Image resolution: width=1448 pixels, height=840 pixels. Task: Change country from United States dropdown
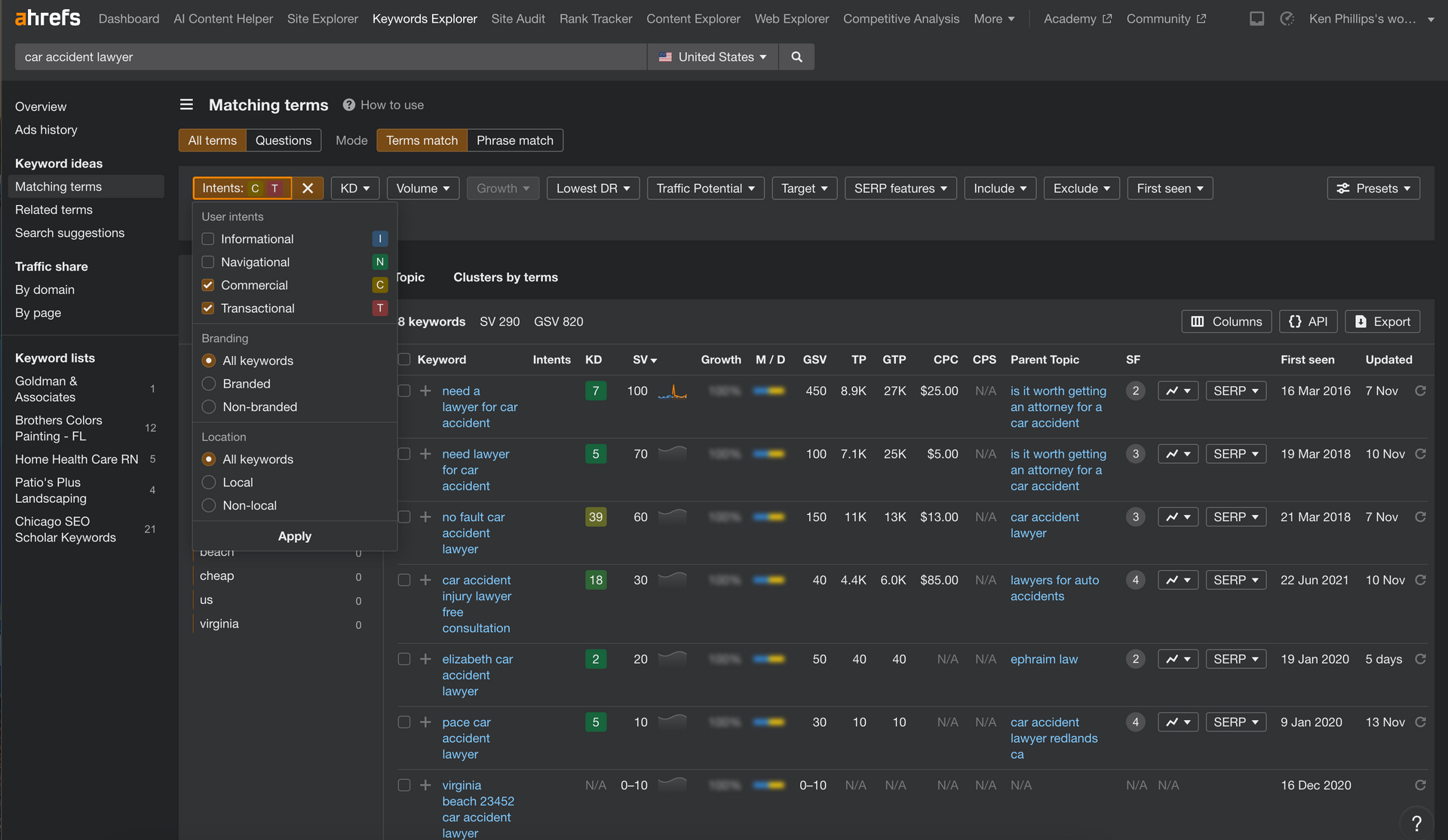713,57
